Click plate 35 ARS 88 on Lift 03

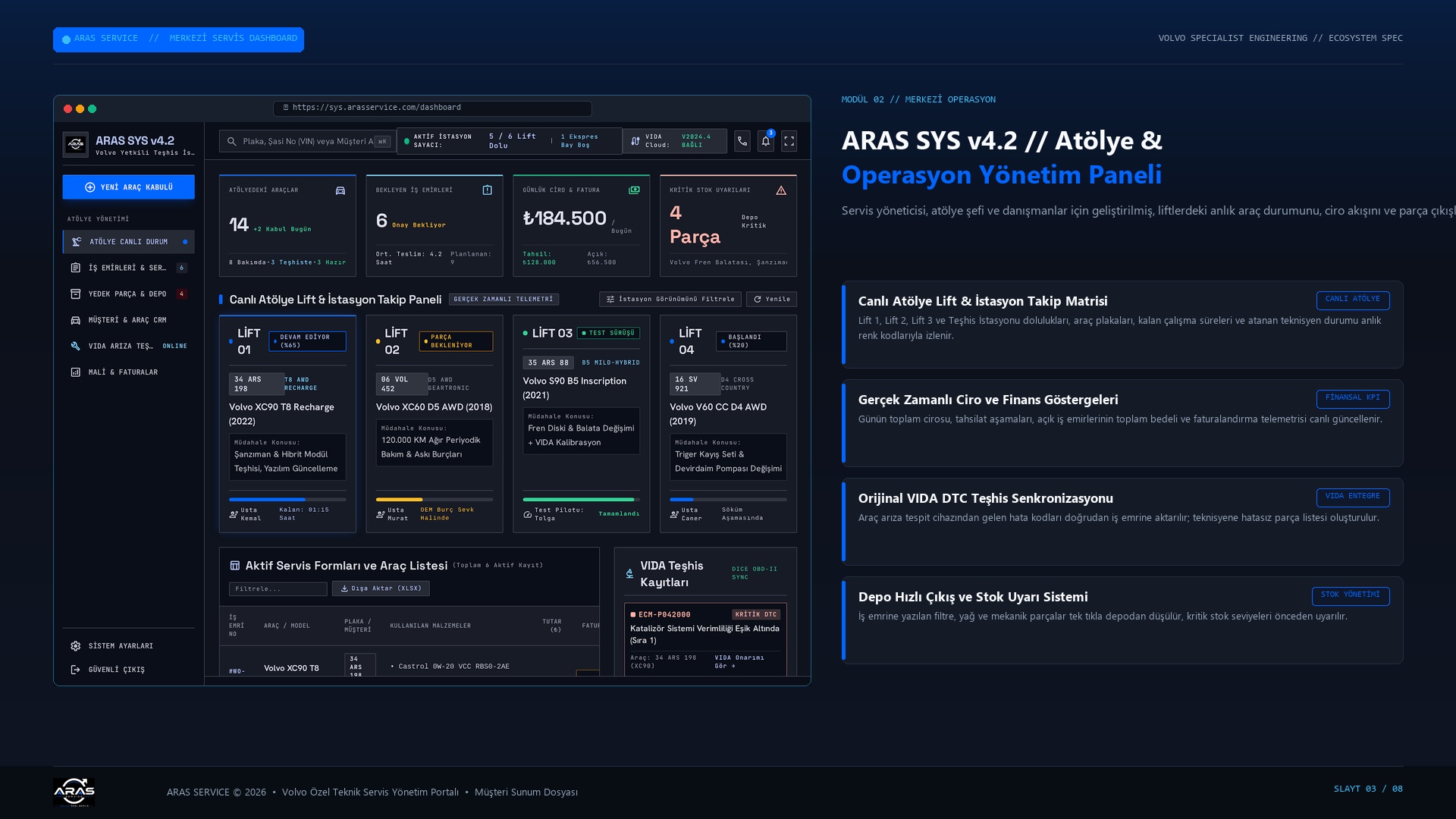(x=548, y=363)
